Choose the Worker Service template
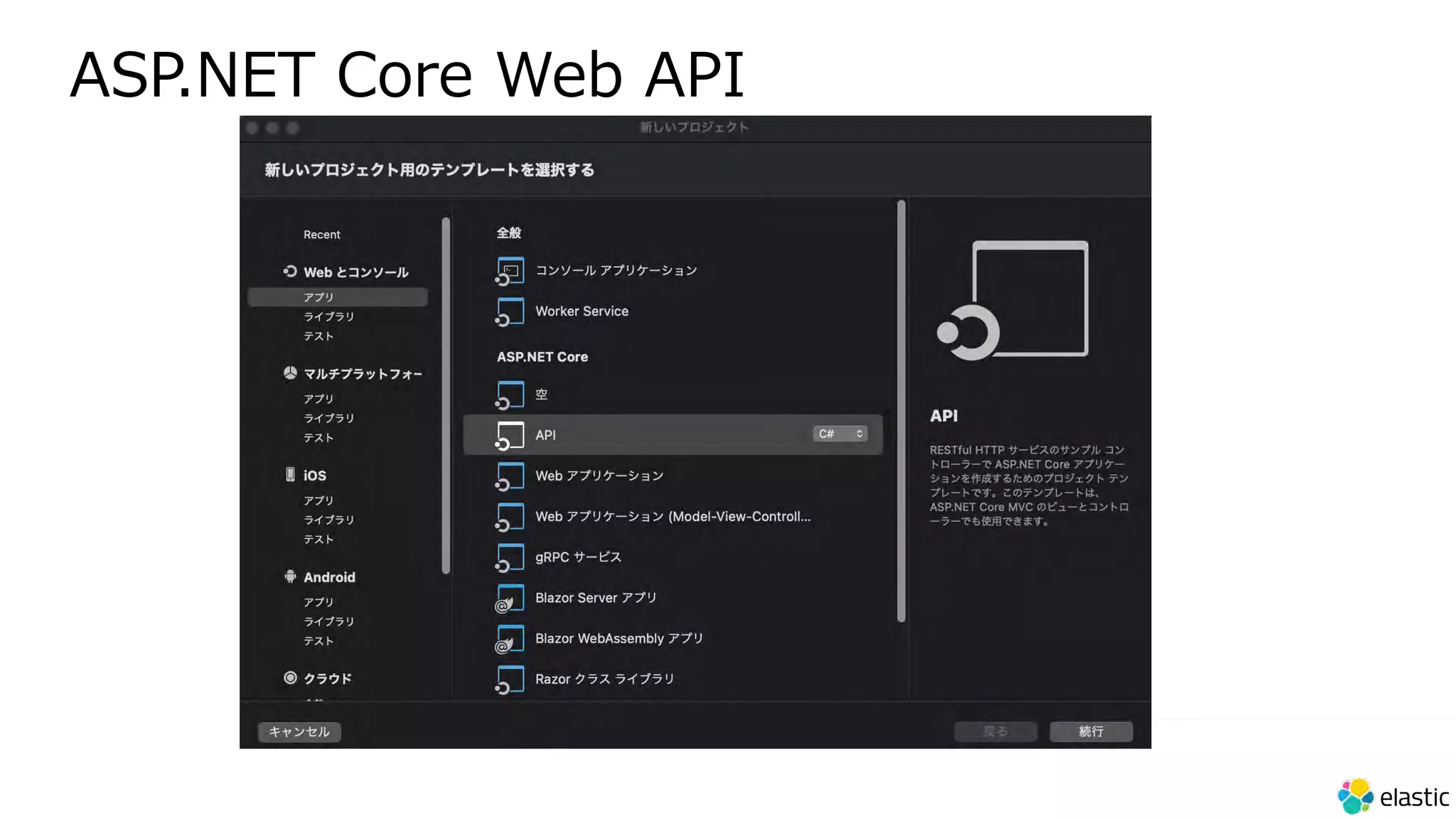The height and width of the screenshot is (819, 1456). 582,311
